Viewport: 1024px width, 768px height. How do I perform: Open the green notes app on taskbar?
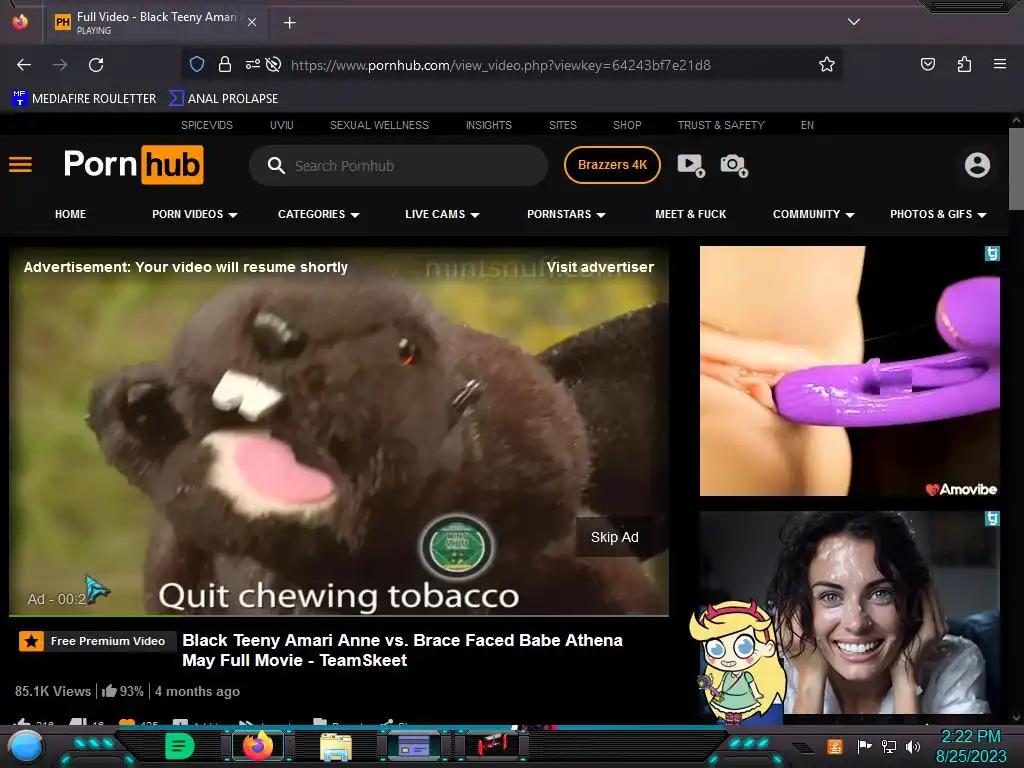pos(179,746)
